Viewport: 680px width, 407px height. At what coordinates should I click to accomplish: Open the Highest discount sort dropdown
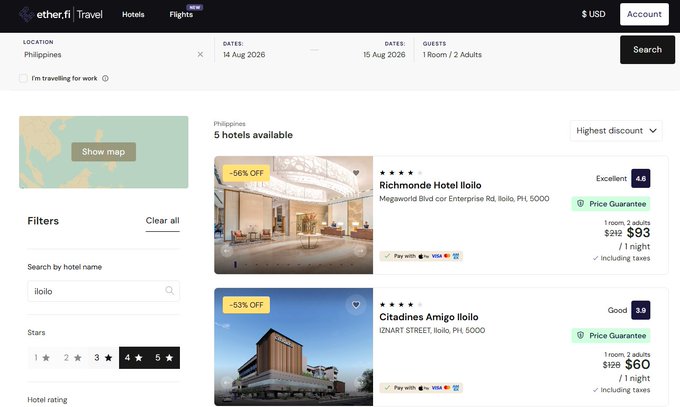coord(616,131)
